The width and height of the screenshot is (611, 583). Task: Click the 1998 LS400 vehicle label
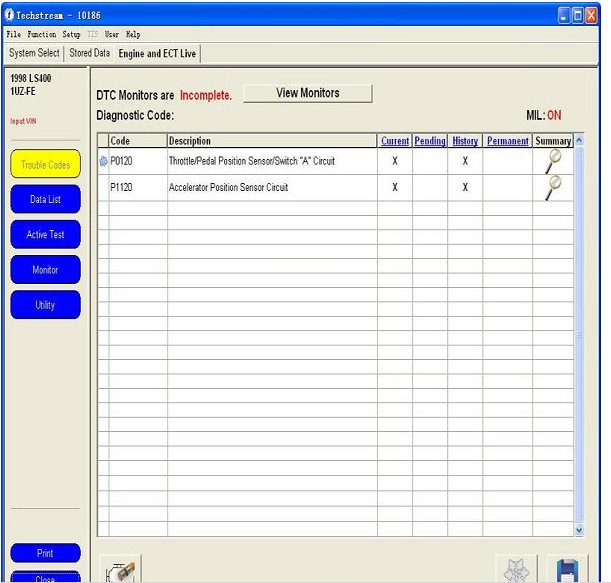[31, 78]
